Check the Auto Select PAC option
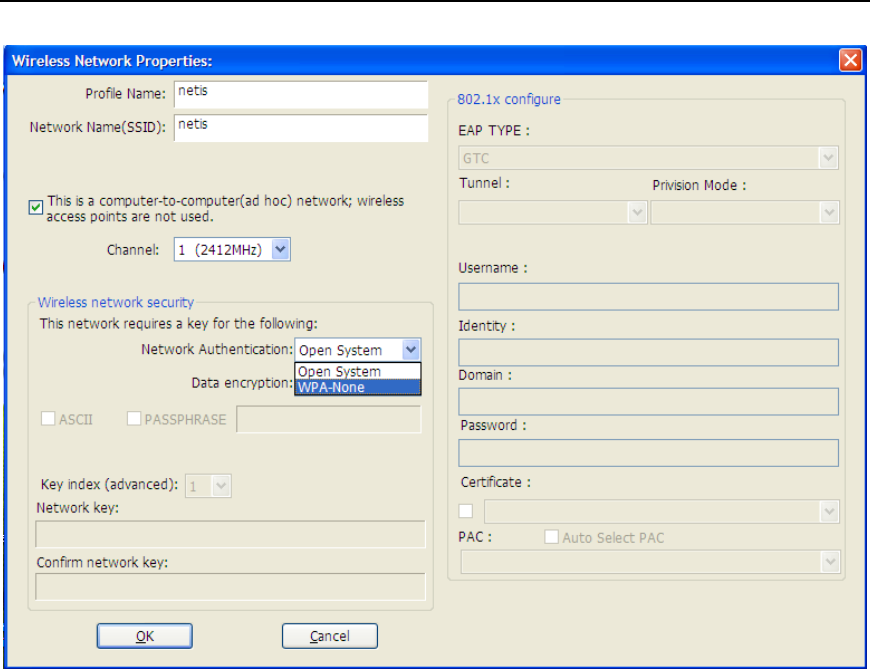Viewport: 870px width, 669px height. pos(551,538)
